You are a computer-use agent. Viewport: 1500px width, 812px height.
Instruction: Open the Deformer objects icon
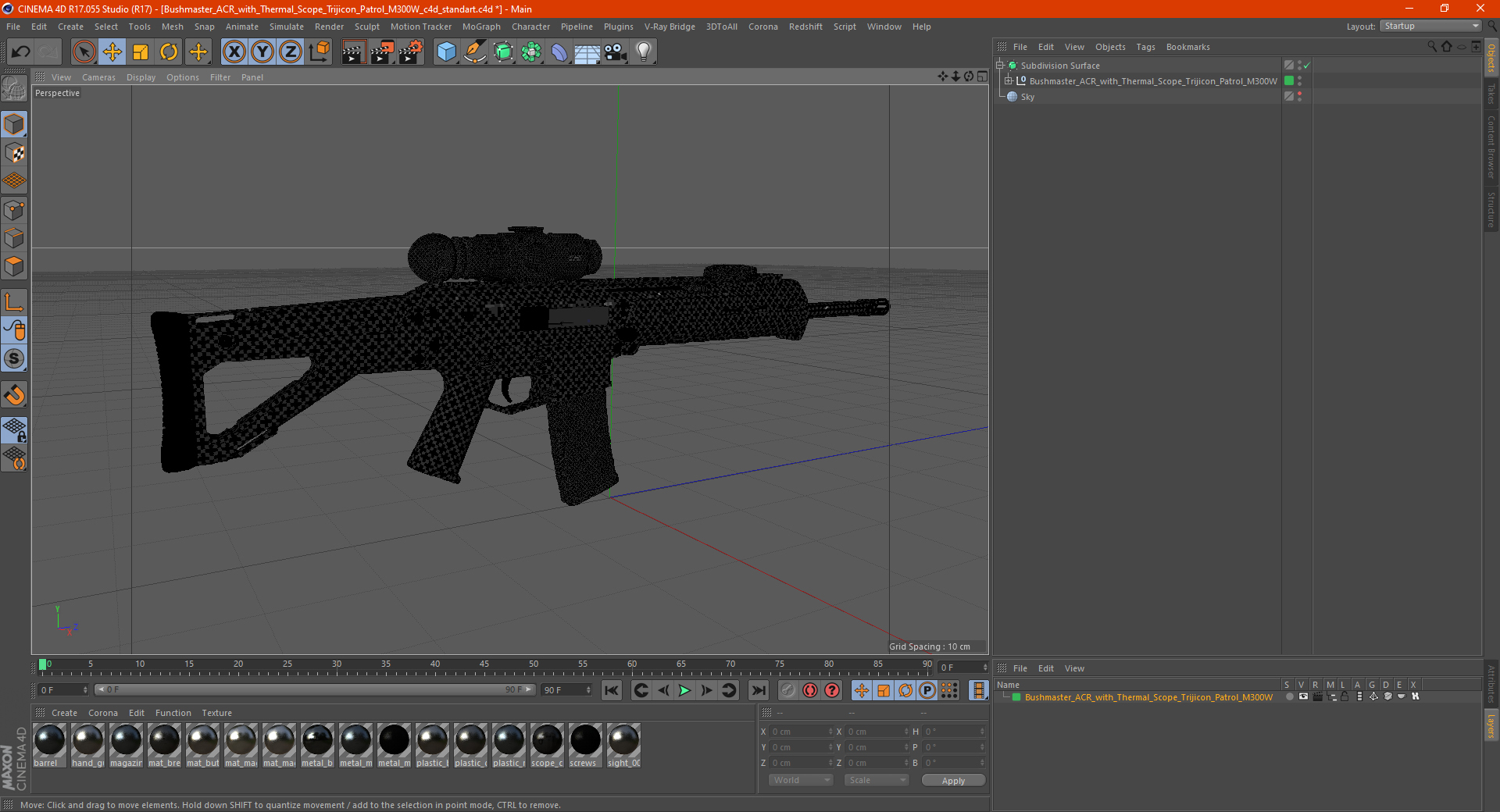click(559, 52)
